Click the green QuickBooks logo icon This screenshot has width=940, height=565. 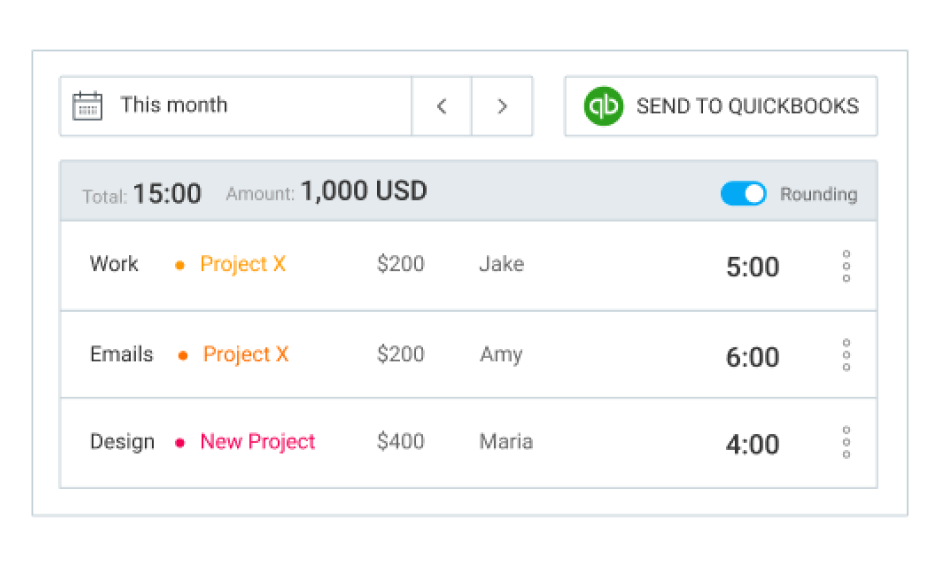click(604, 106)
